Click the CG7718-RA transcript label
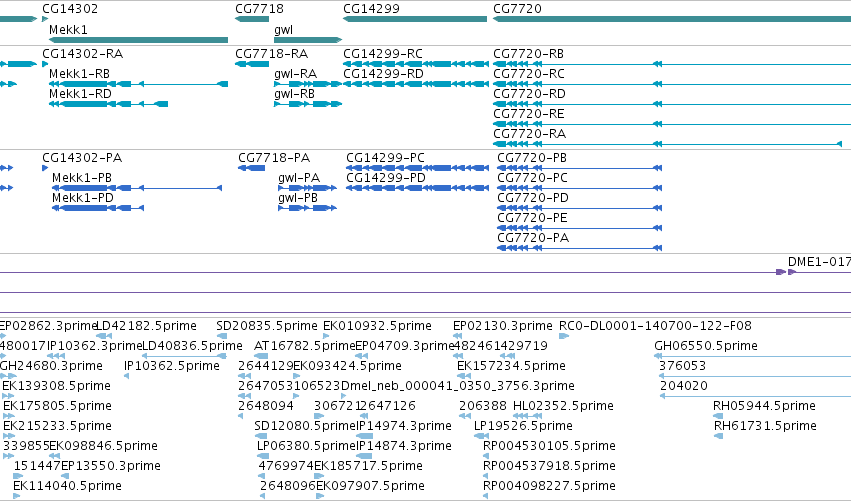The width and height of the screenshot is (851, 501). pos(271,54)
